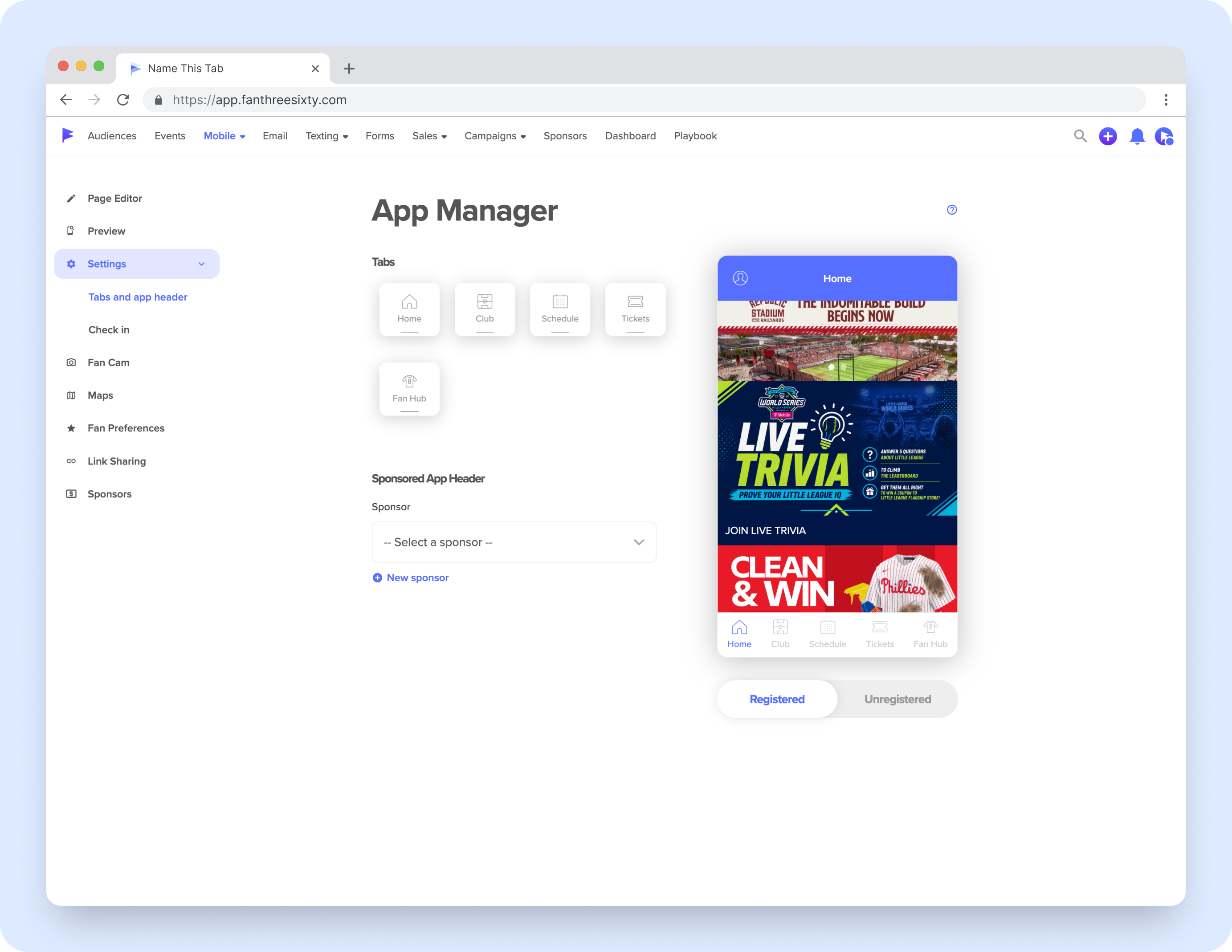Tap Tickets in phone preview bottom bar
Viewport: 1232px width, 952px height.
pos(879,634)
